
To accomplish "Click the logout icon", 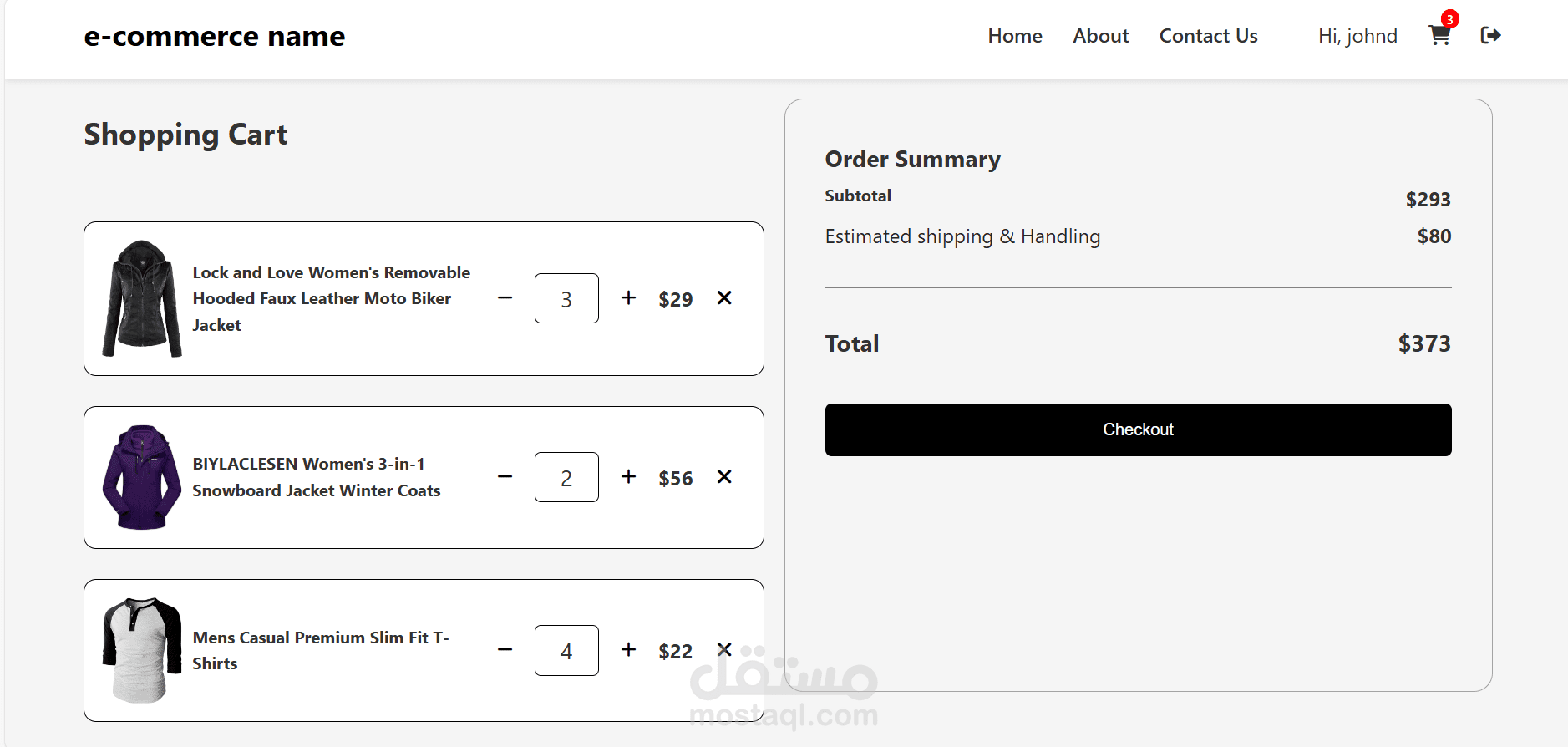I will [x=1490, y=35].
